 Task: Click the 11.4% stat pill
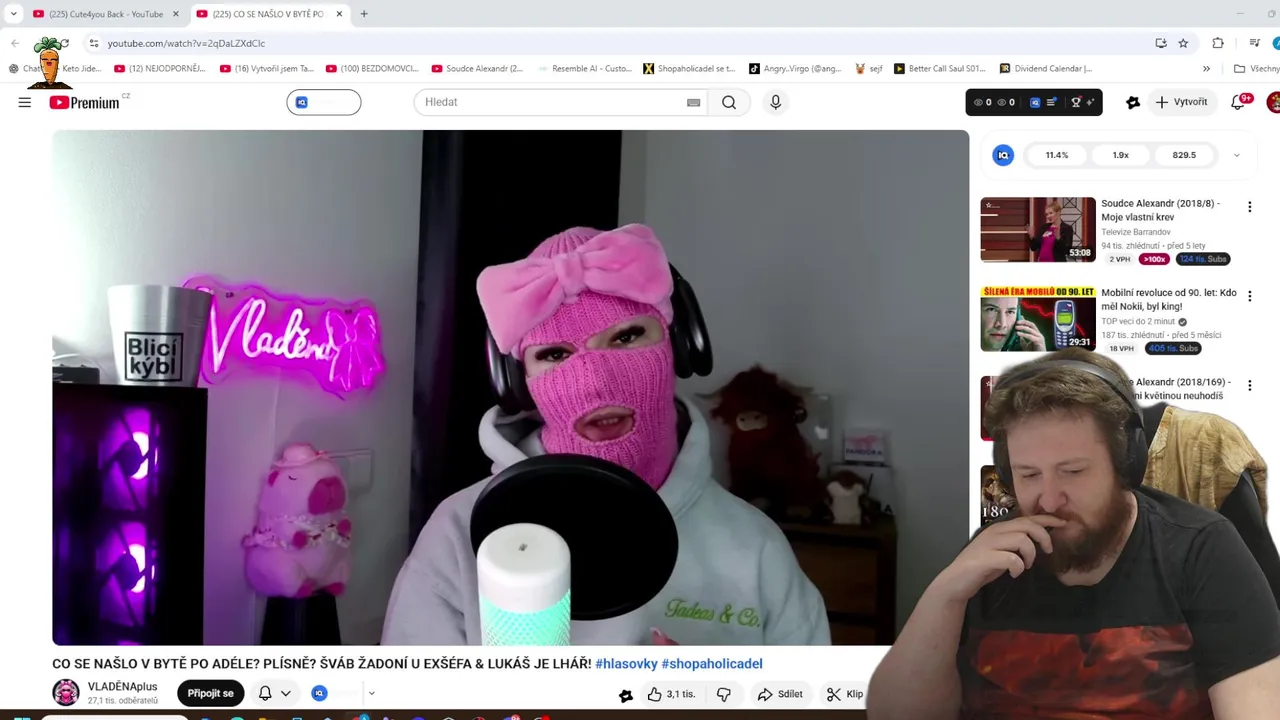(x=1057, y=155)
